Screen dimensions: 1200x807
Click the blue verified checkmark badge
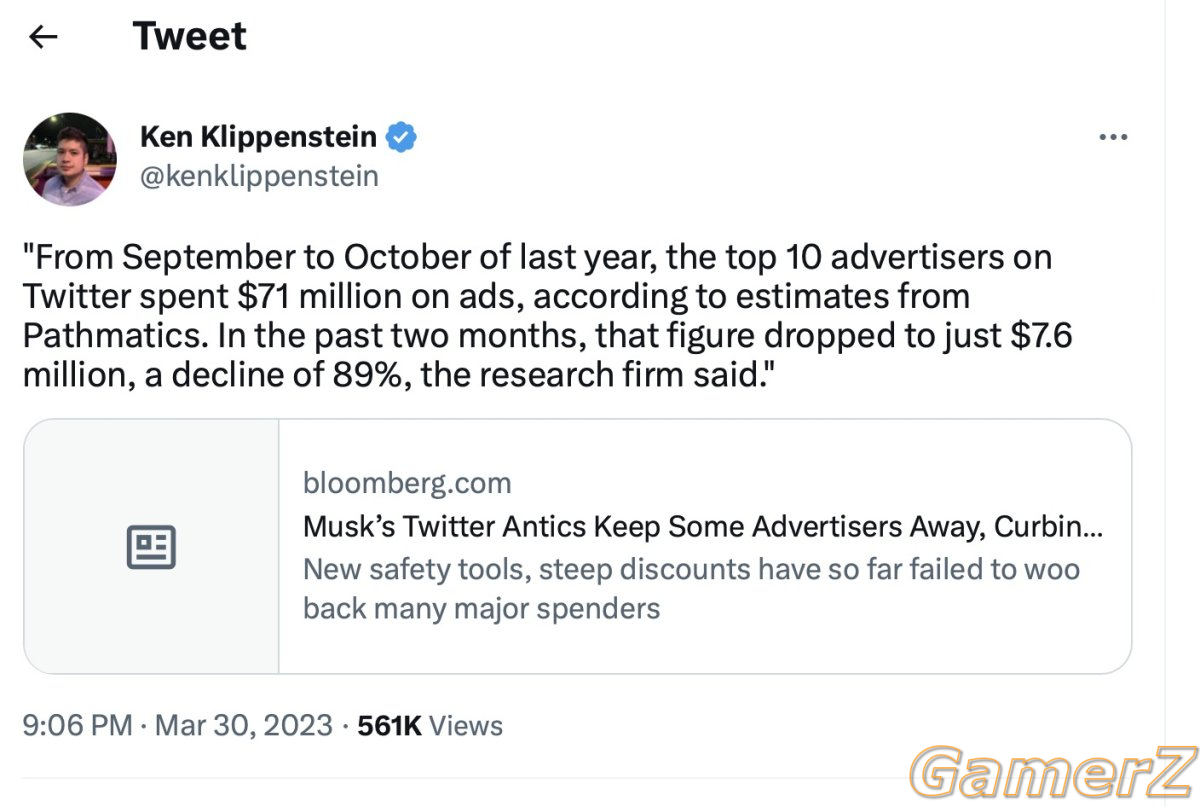[401, 136]
